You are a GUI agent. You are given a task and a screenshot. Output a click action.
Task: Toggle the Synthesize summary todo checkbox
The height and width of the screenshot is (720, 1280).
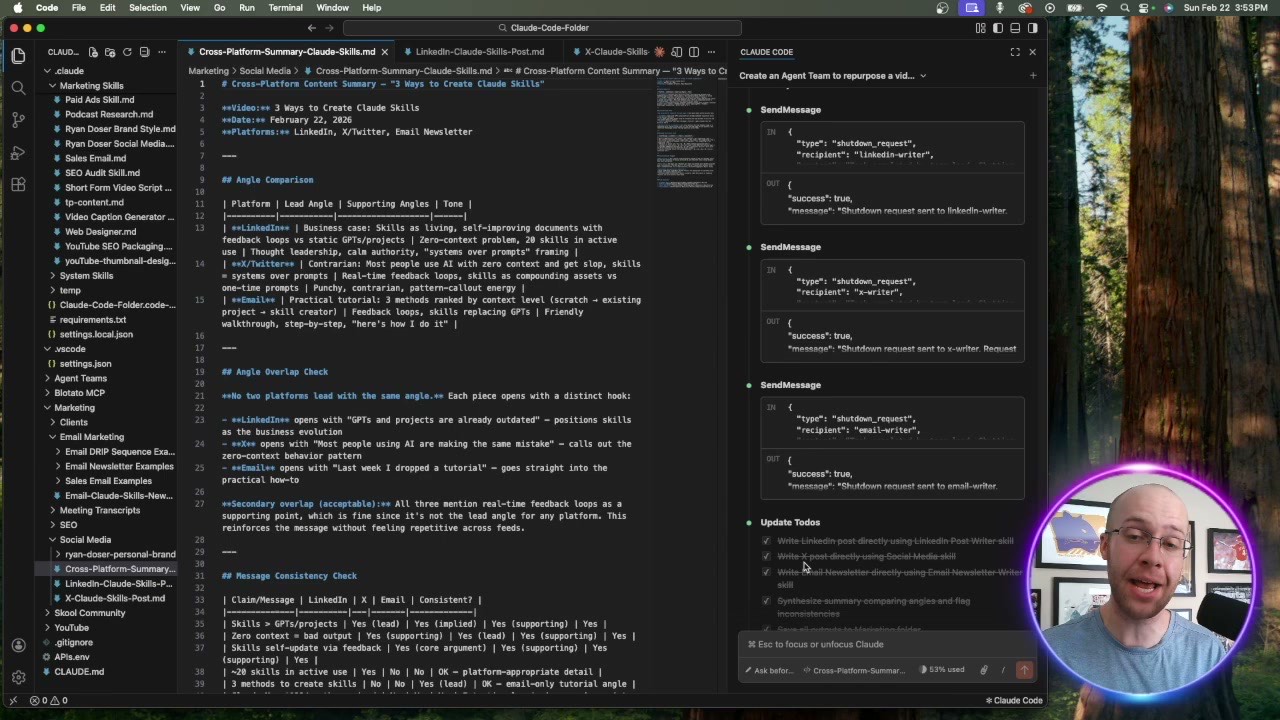pyautogui.click(x=767, y=601)
